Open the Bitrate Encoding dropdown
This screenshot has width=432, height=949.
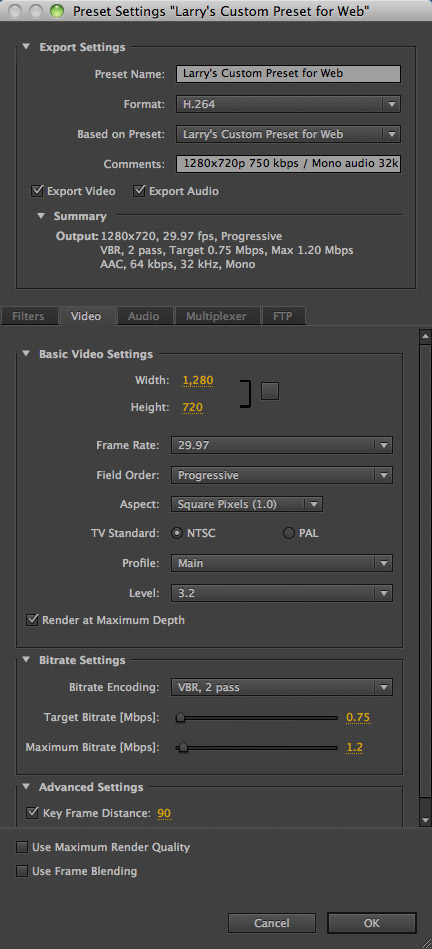[x=282, y=687]
